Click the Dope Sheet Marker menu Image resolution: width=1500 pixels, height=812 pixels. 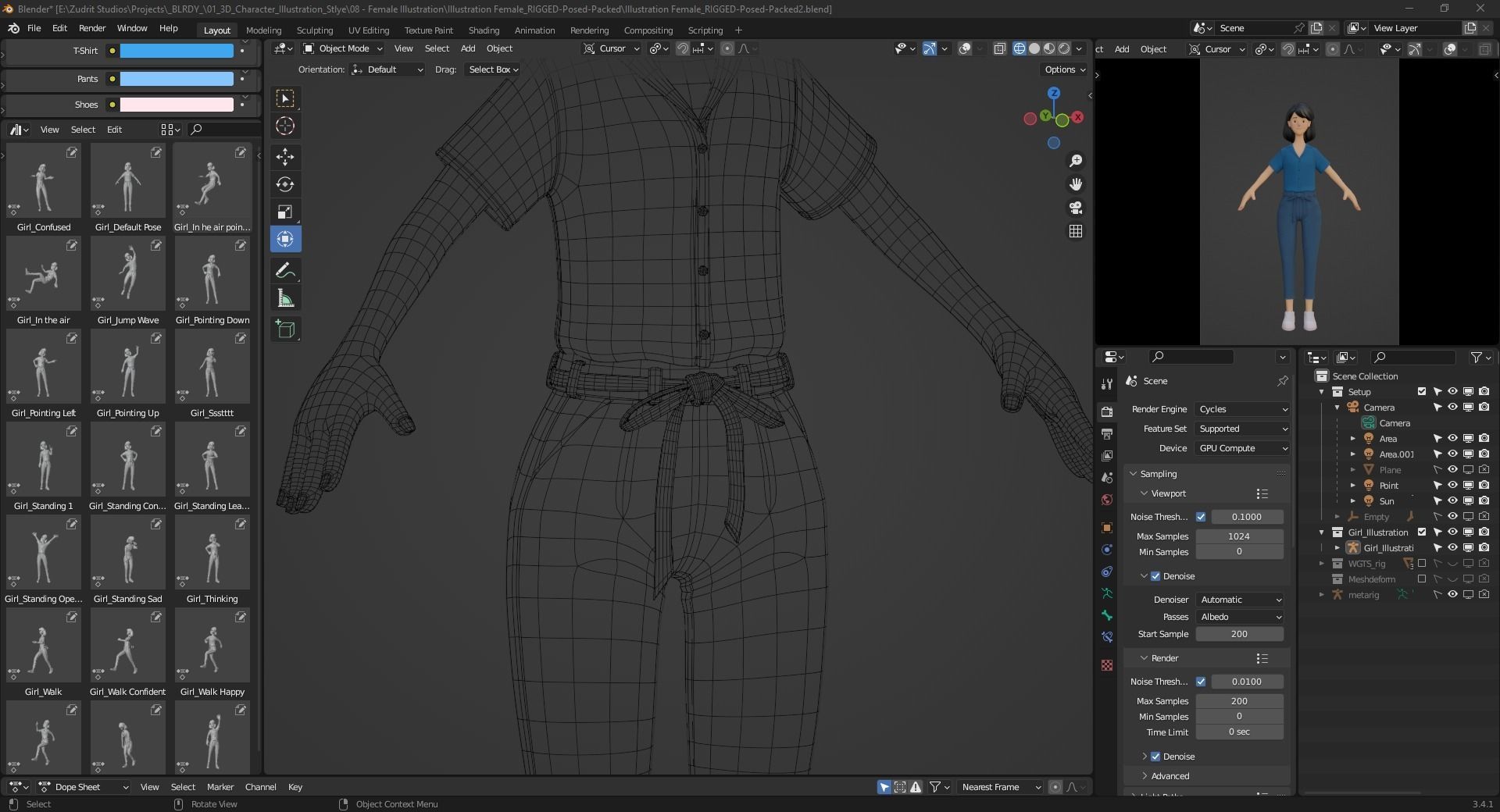click(220, 787)
